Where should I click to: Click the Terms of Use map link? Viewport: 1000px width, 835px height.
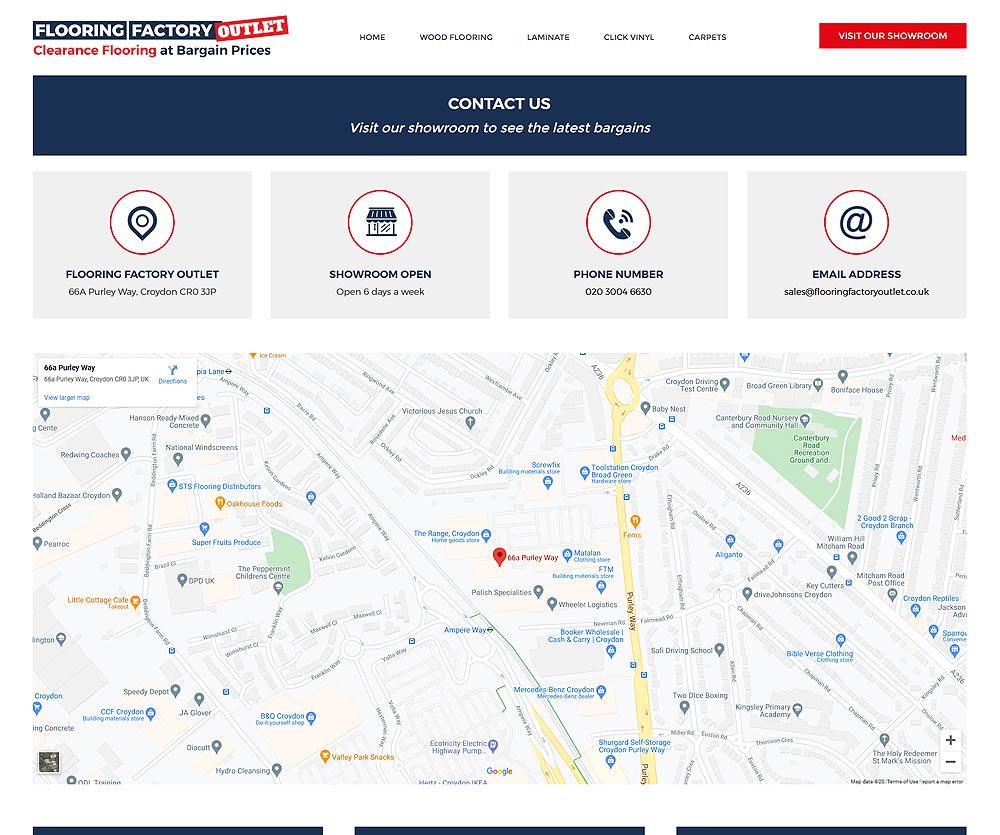(902, 781)
